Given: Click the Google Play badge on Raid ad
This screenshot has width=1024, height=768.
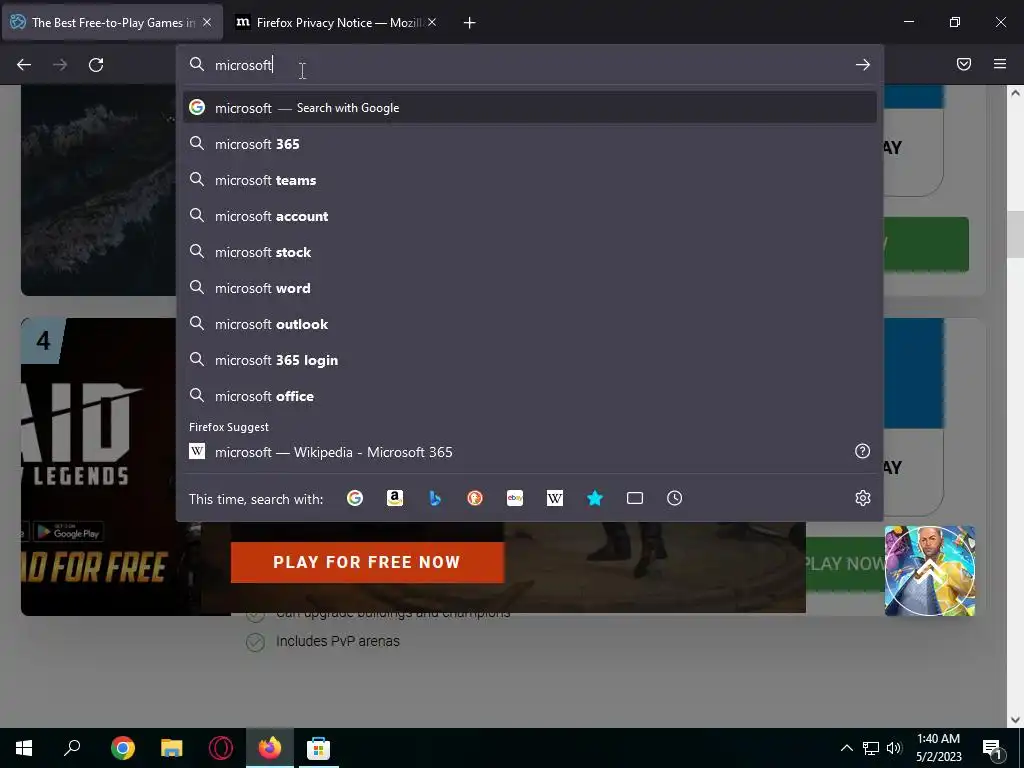Looking at the screenshot, I should tap(69, 532).
